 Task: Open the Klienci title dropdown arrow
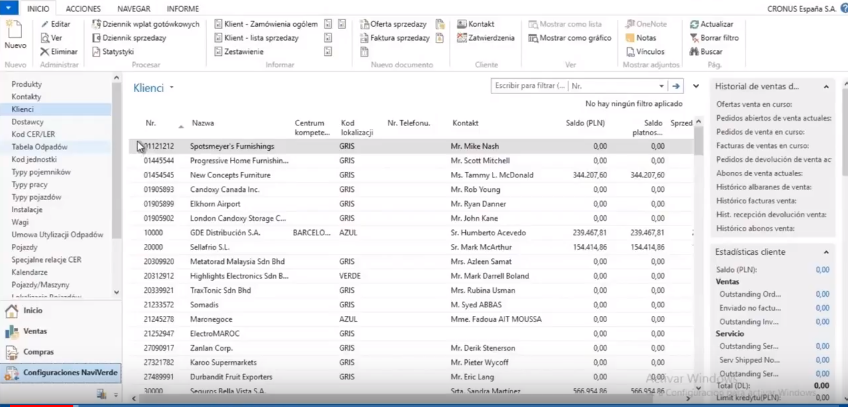(171, 88)
